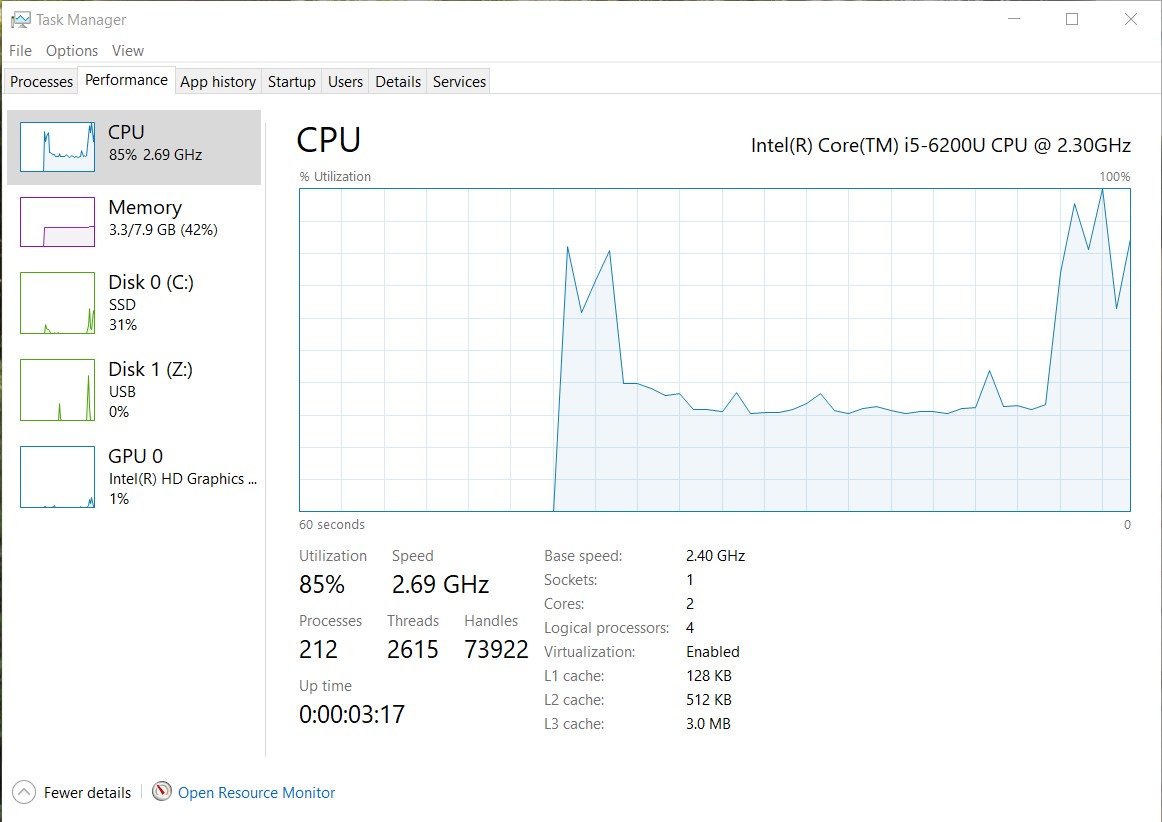
Task: Minimize the Task Manager window
Action: click(1014, 19)
